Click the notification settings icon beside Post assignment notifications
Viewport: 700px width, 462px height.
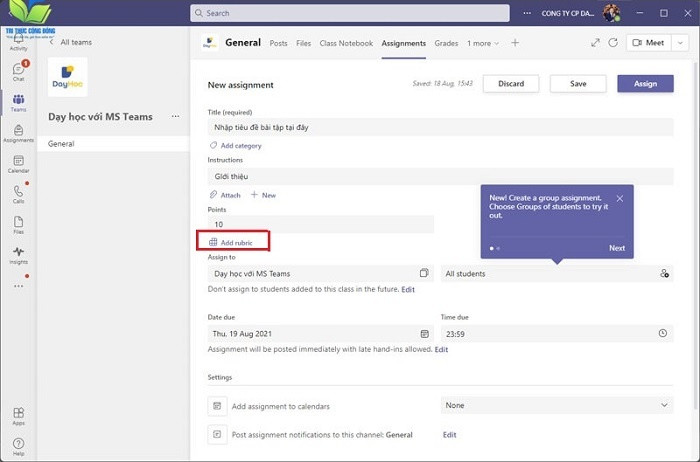pyautogui.click(x=217, y=434)
